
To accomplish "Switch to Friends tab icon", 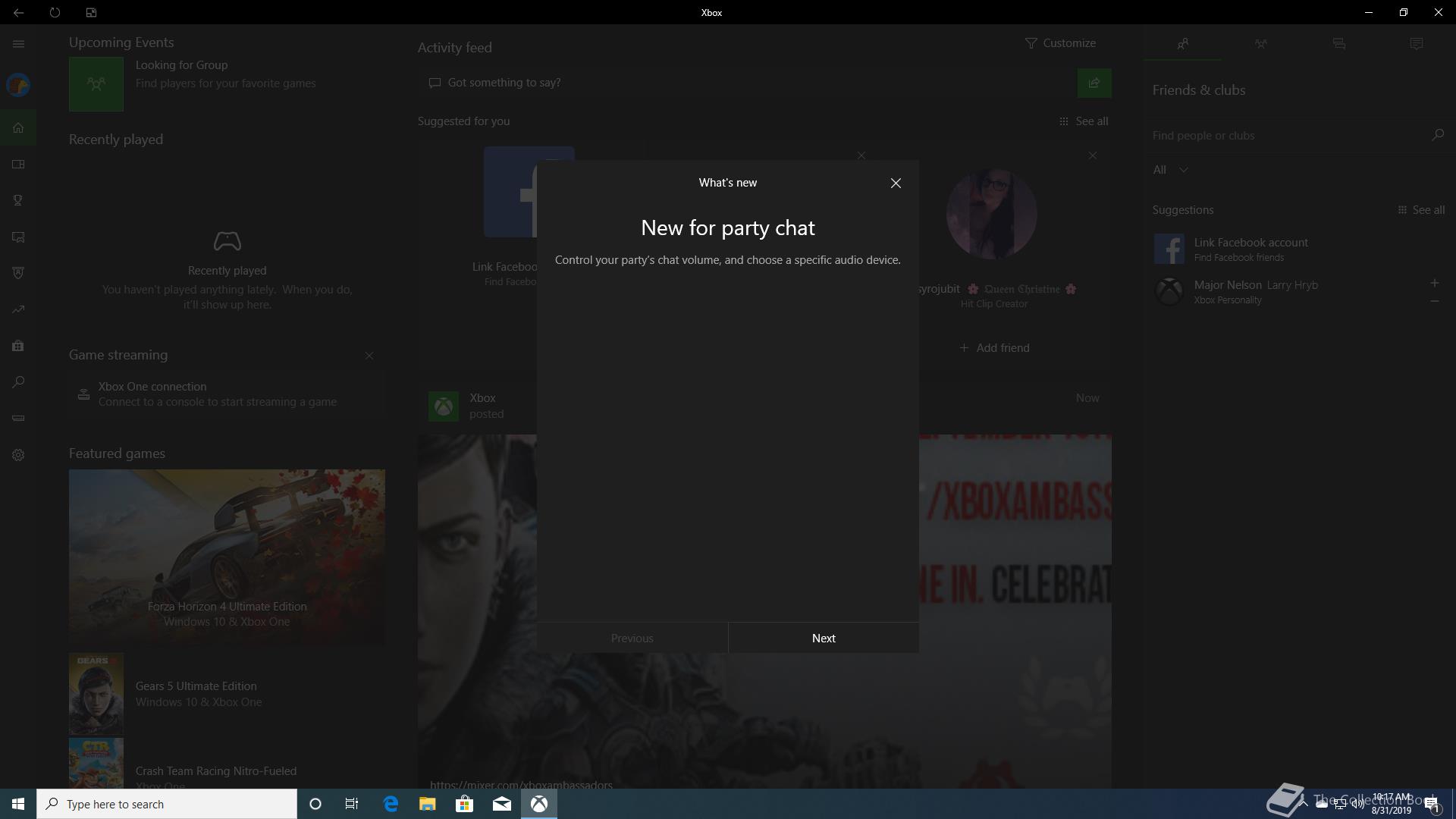I will point(1182,44).
